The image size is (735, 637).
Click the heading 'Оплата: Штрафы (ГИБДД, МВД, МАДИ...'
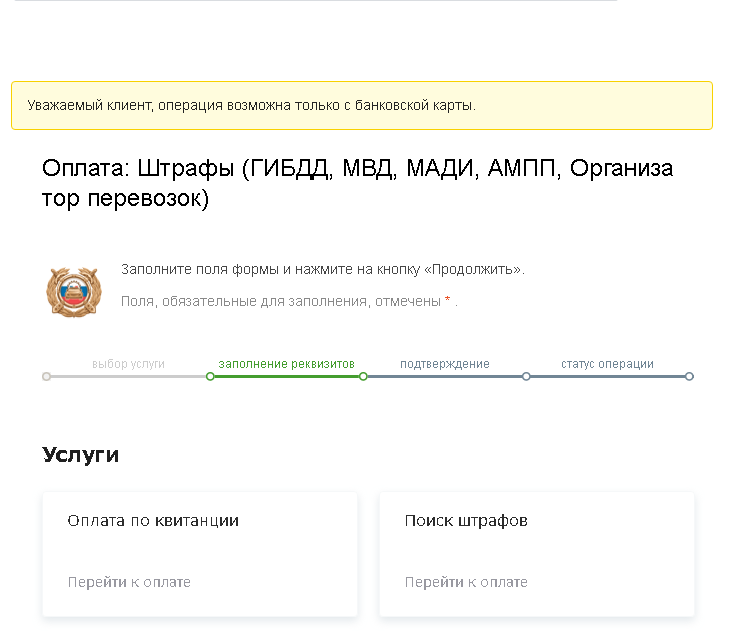click(357, 183)
